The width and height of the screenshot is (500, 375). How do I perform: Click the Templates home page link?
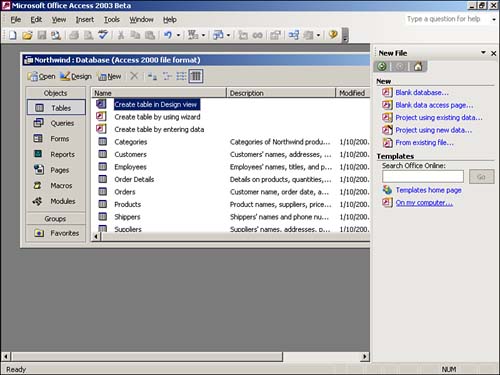pos(428,190)
